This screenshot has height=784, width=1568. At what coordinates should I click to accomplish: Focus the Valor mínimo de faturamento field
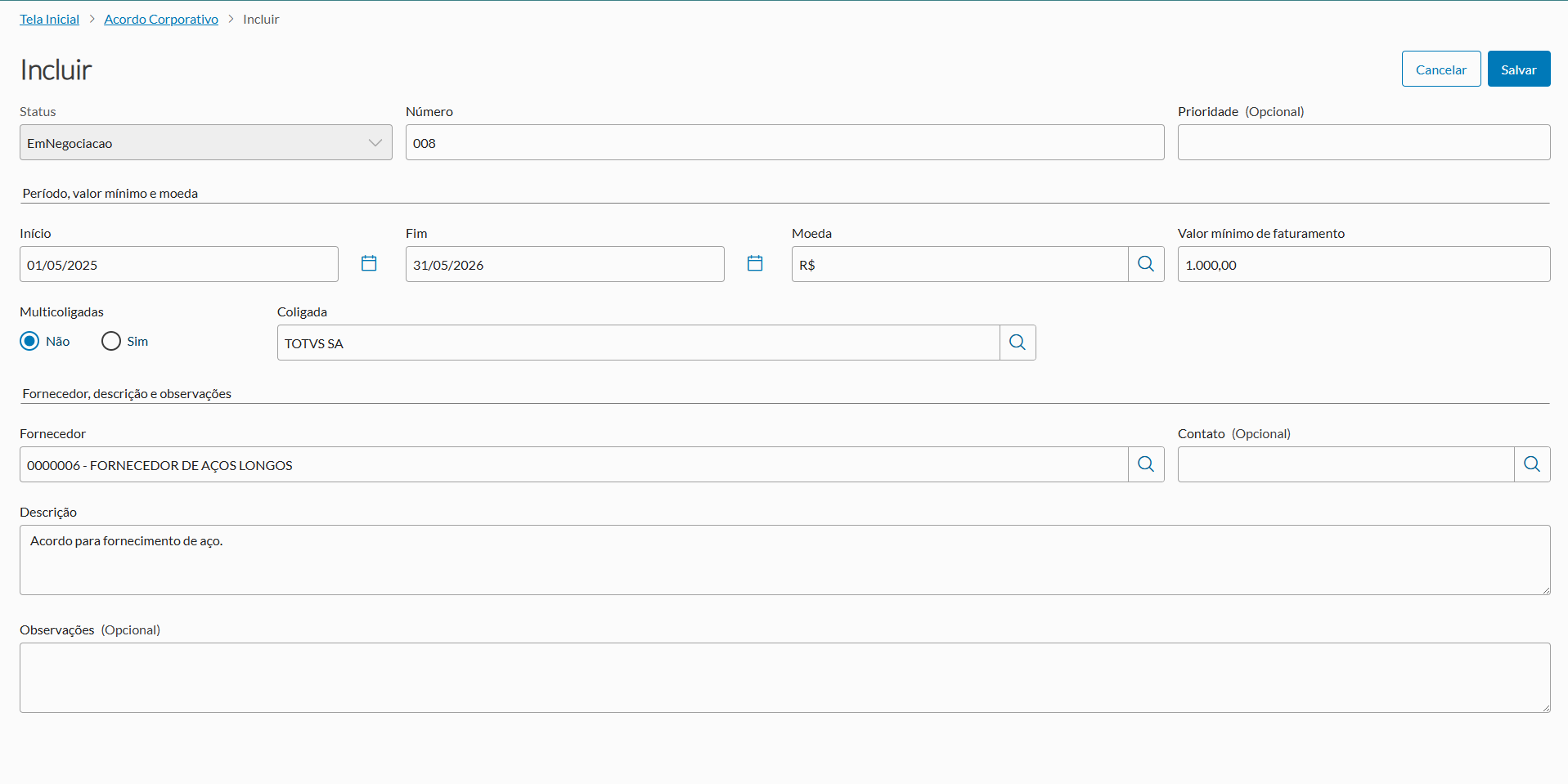point(1364,265)
